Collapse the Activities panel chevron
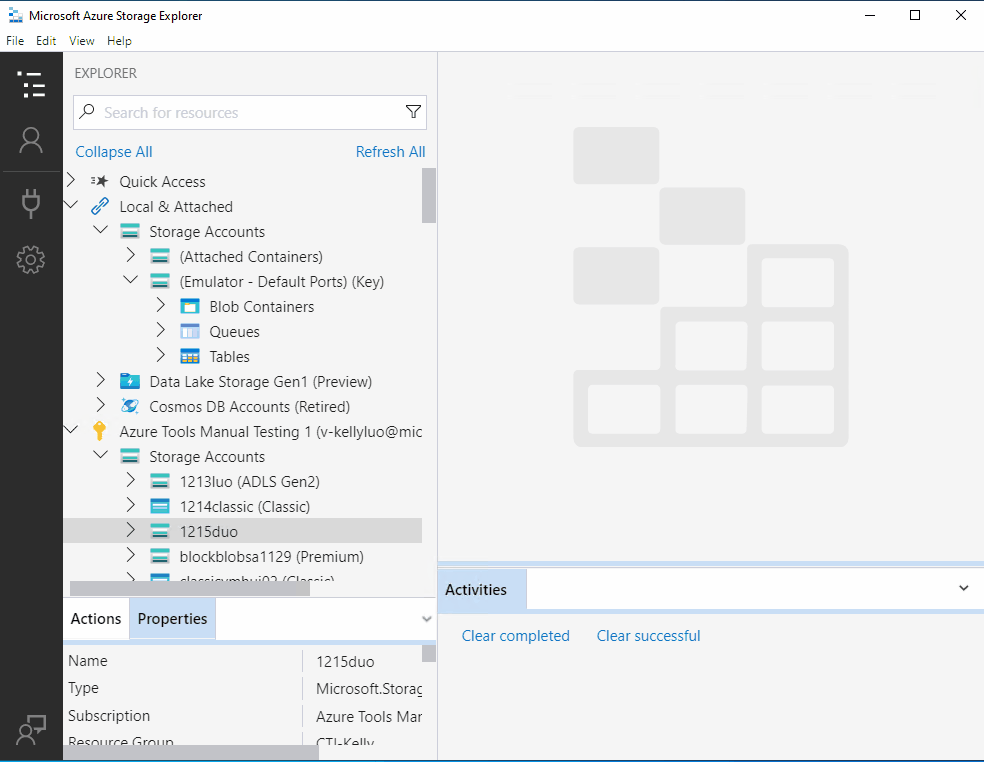 click(963, 588)
